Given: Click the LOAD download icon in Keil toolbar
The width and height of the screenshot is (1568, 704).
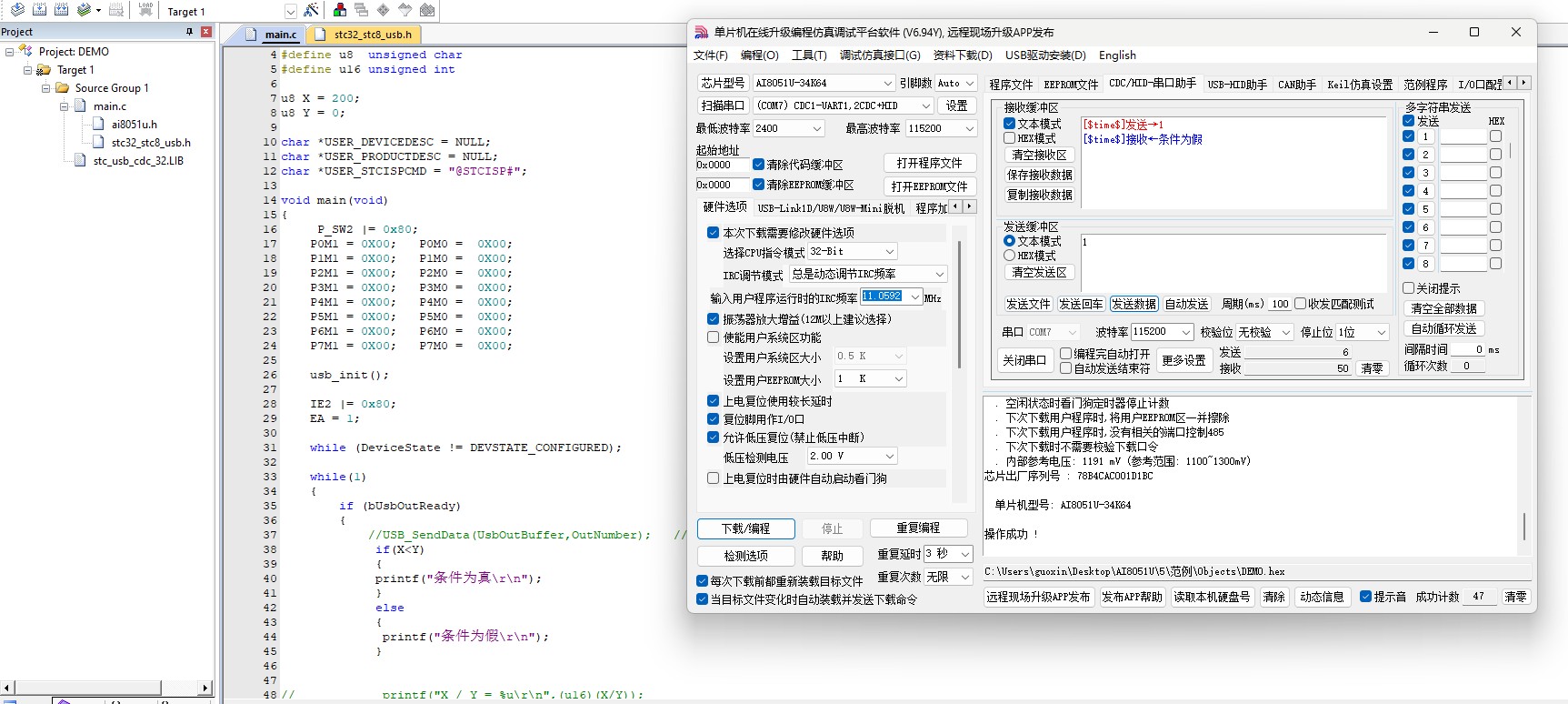Looking at the screenshot, I should tap(145, 10).
